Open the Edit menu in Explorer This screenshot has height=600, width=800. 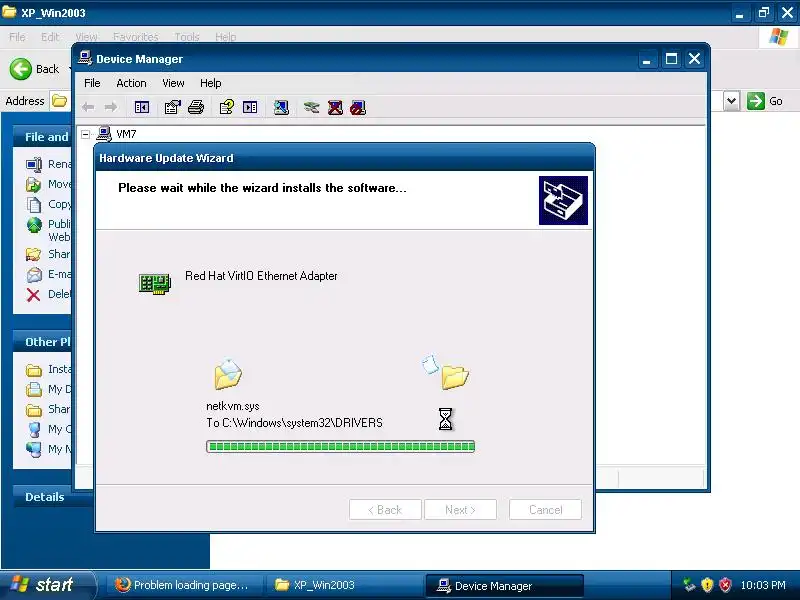50,37
